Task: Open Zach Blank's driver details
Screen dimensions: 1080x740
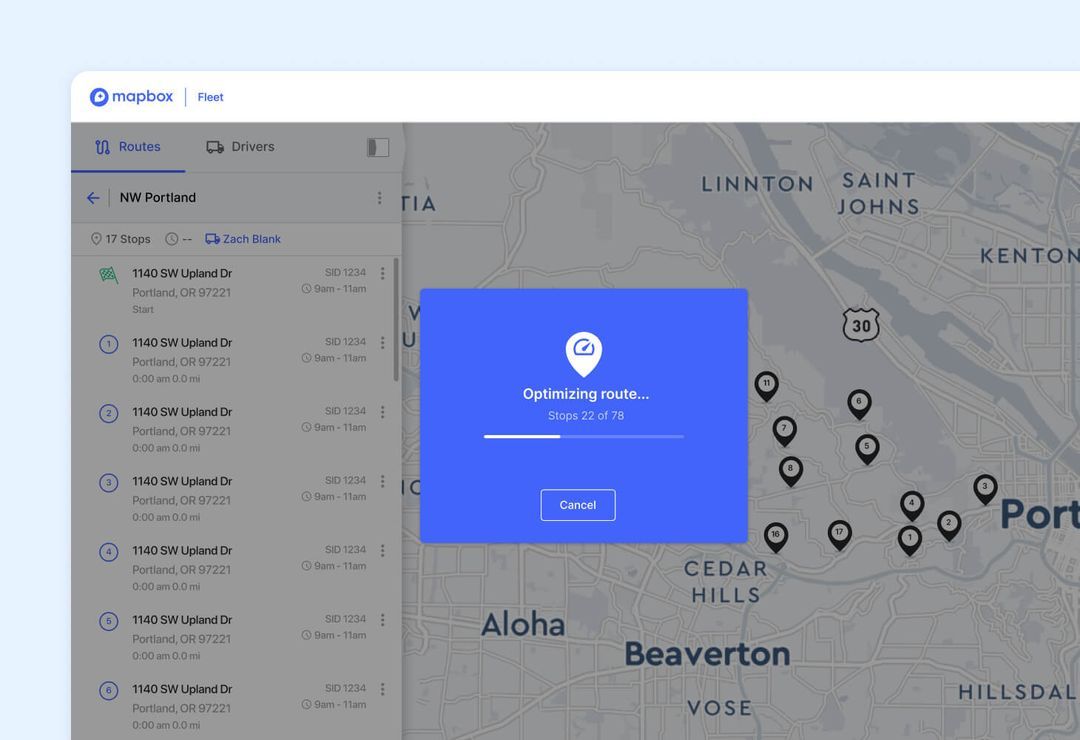Action: point(250,238)
